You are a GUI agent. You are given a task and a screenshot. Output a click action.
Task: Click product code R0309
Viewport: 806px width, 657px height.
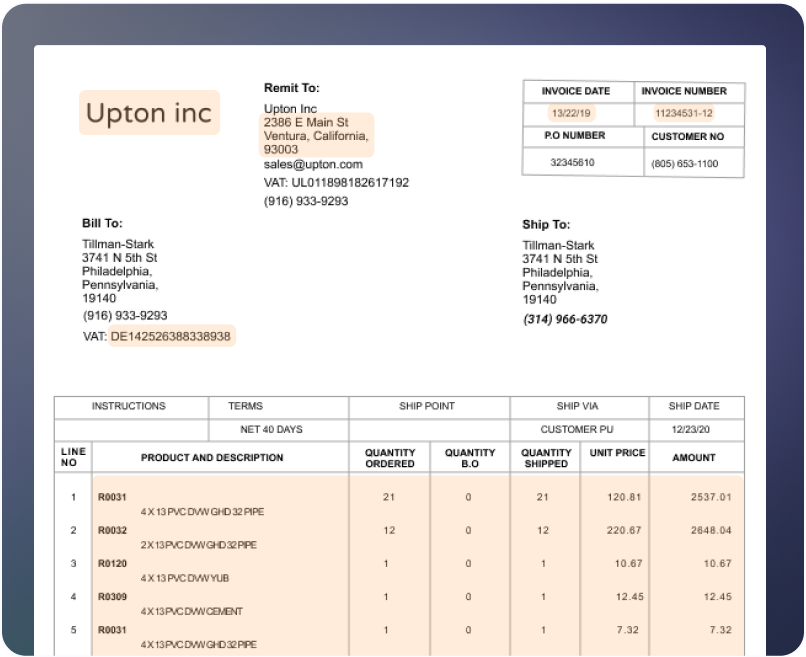[x=112, y=597]
